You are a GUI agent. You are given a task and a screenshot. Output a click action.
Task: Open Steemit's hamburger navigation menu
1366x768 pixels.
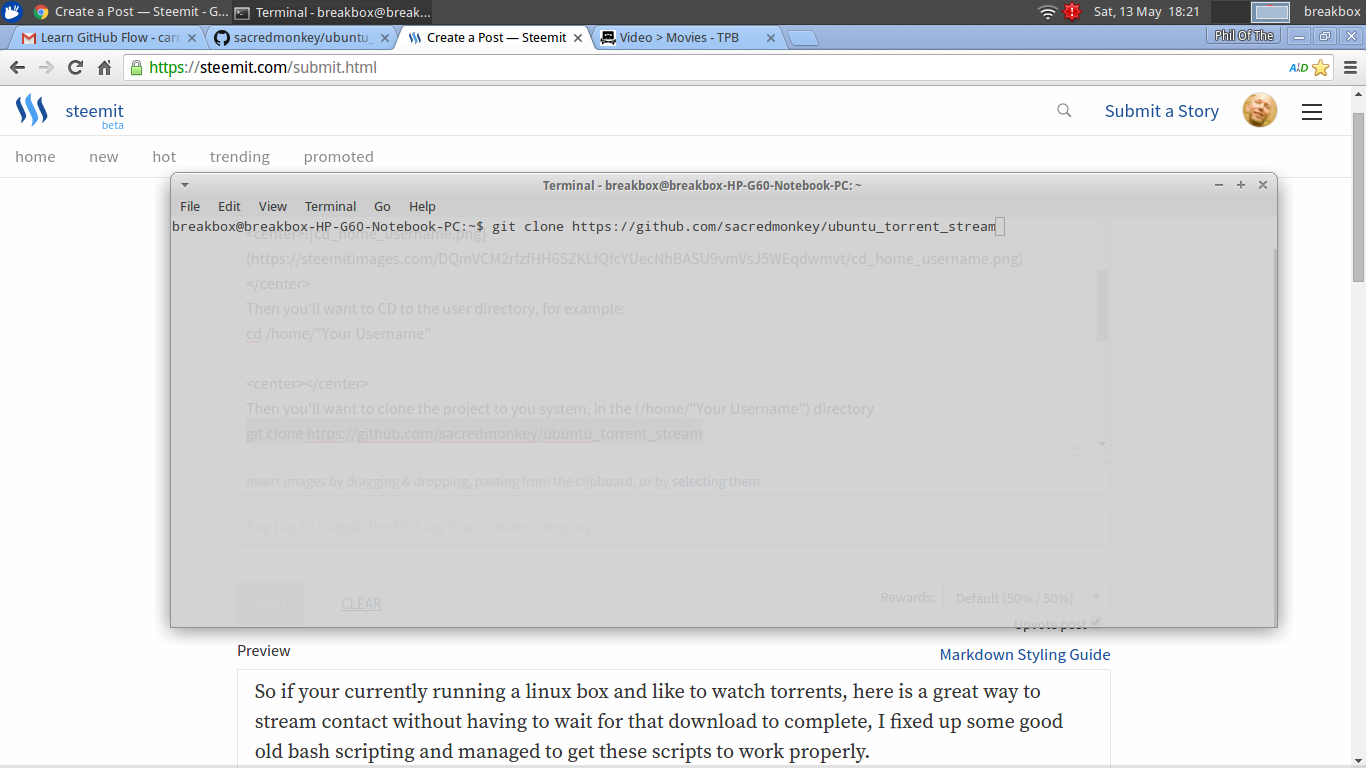(1312, 112)
